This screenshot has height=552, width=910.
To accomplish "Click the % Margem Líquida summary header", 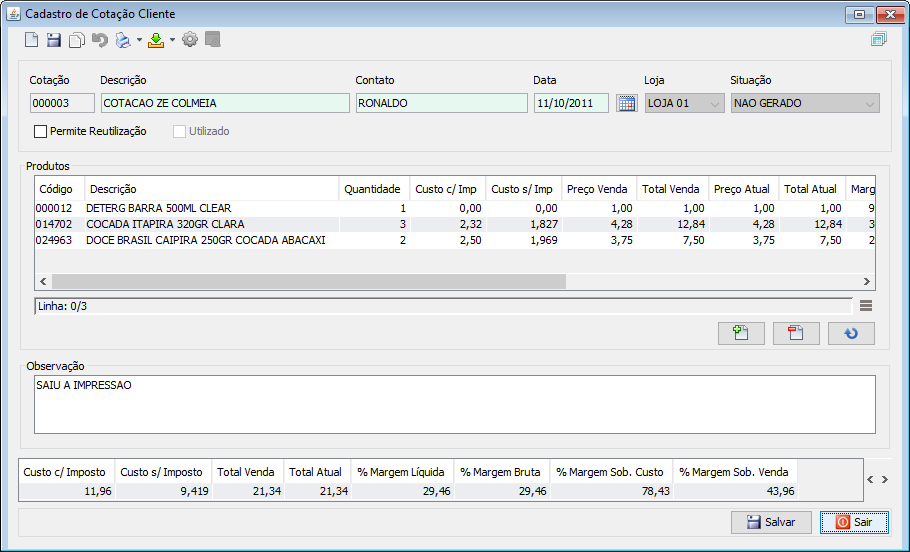I will click(x=401, y=472).
